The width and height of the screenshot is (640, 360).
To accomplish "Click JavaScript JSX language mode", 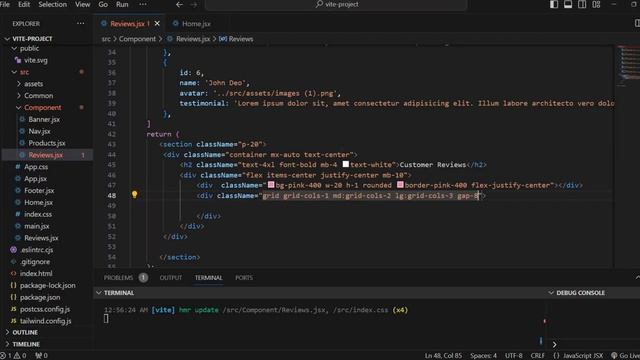I will point(583,356).
